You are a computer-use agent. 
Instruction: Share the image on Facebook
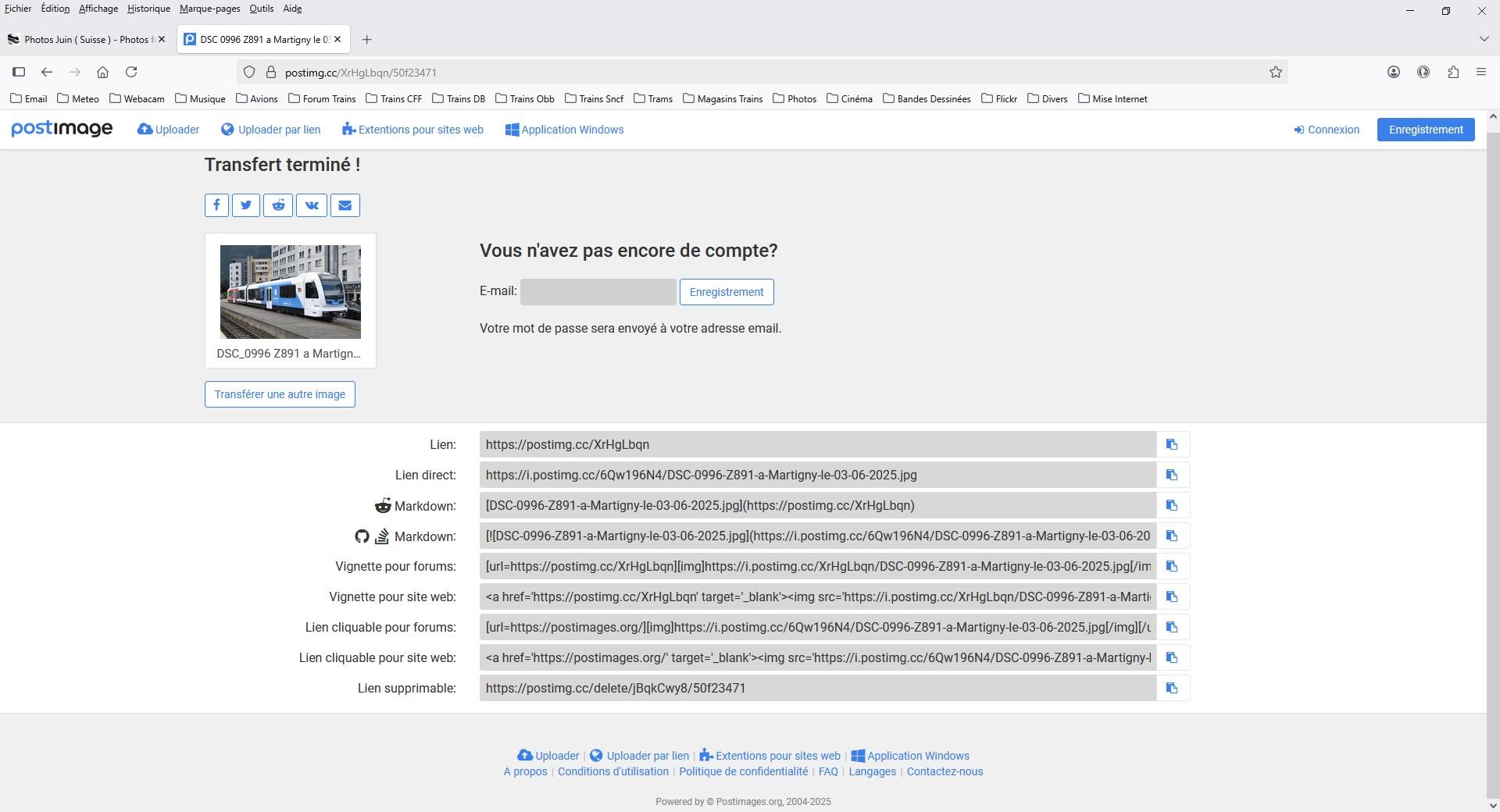point(216,205)
